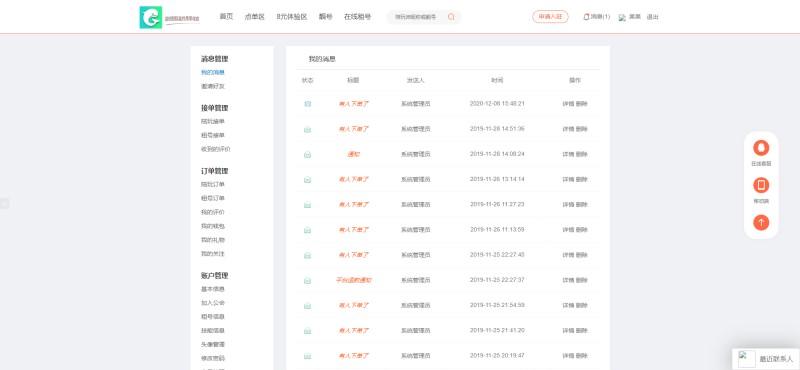Viewport: 800px width, 370px height.
Task: Click envelope icon for 2019-11-26 11:13:59 message
Action: click(x=307, y=230)
